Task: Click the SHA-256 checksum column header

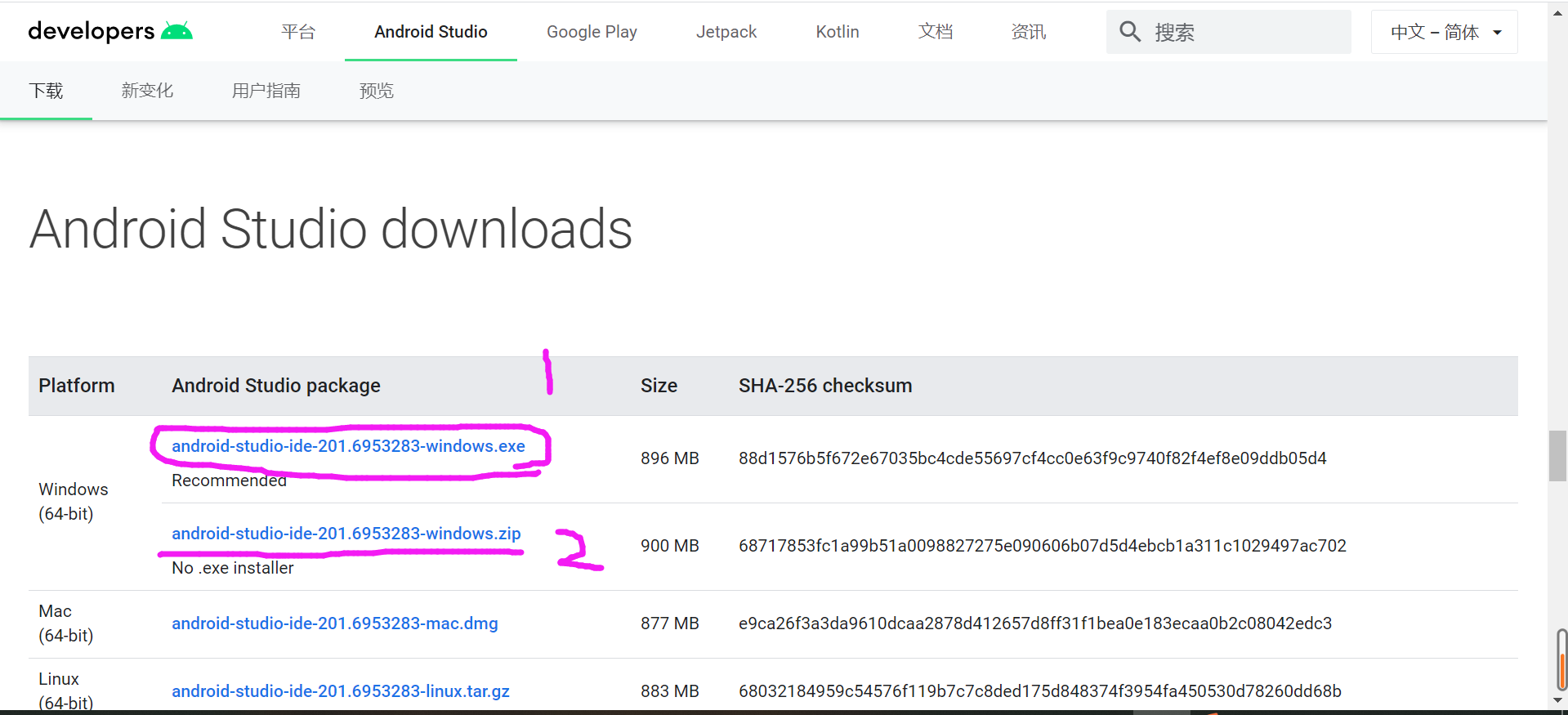Action: pyautogui.click(x=825, y=386)
